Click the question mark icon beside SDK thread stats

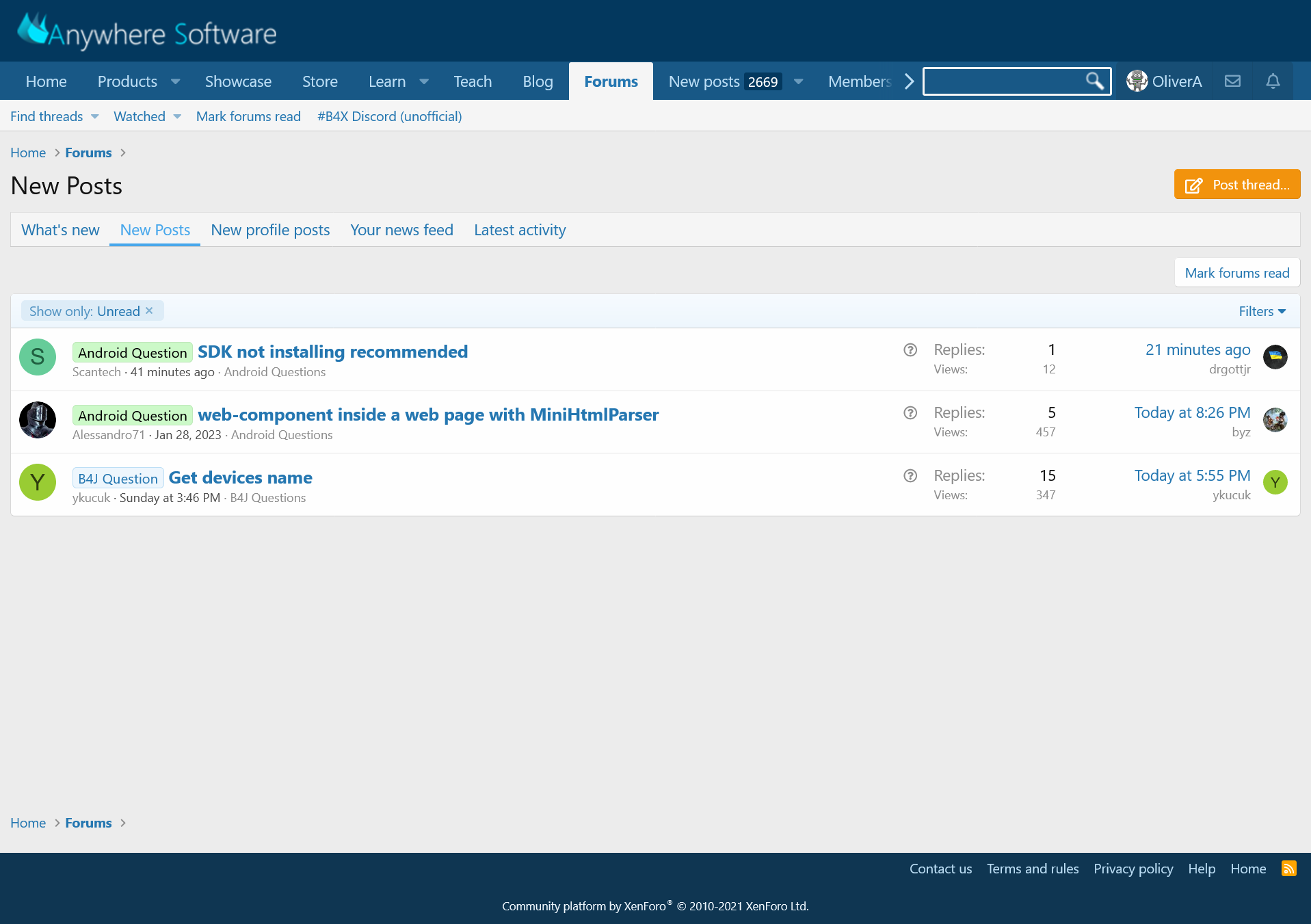pos(910,349)
